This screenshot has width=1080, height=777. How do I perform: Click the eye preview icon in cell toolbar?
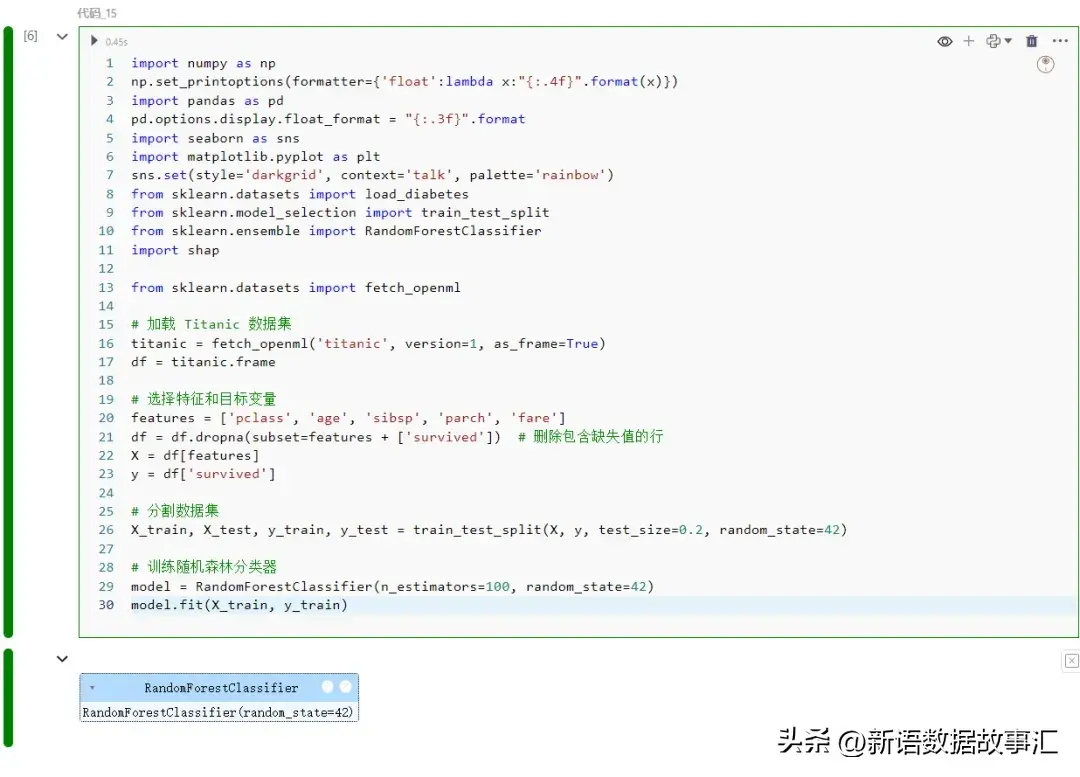(x=944, y=41)
